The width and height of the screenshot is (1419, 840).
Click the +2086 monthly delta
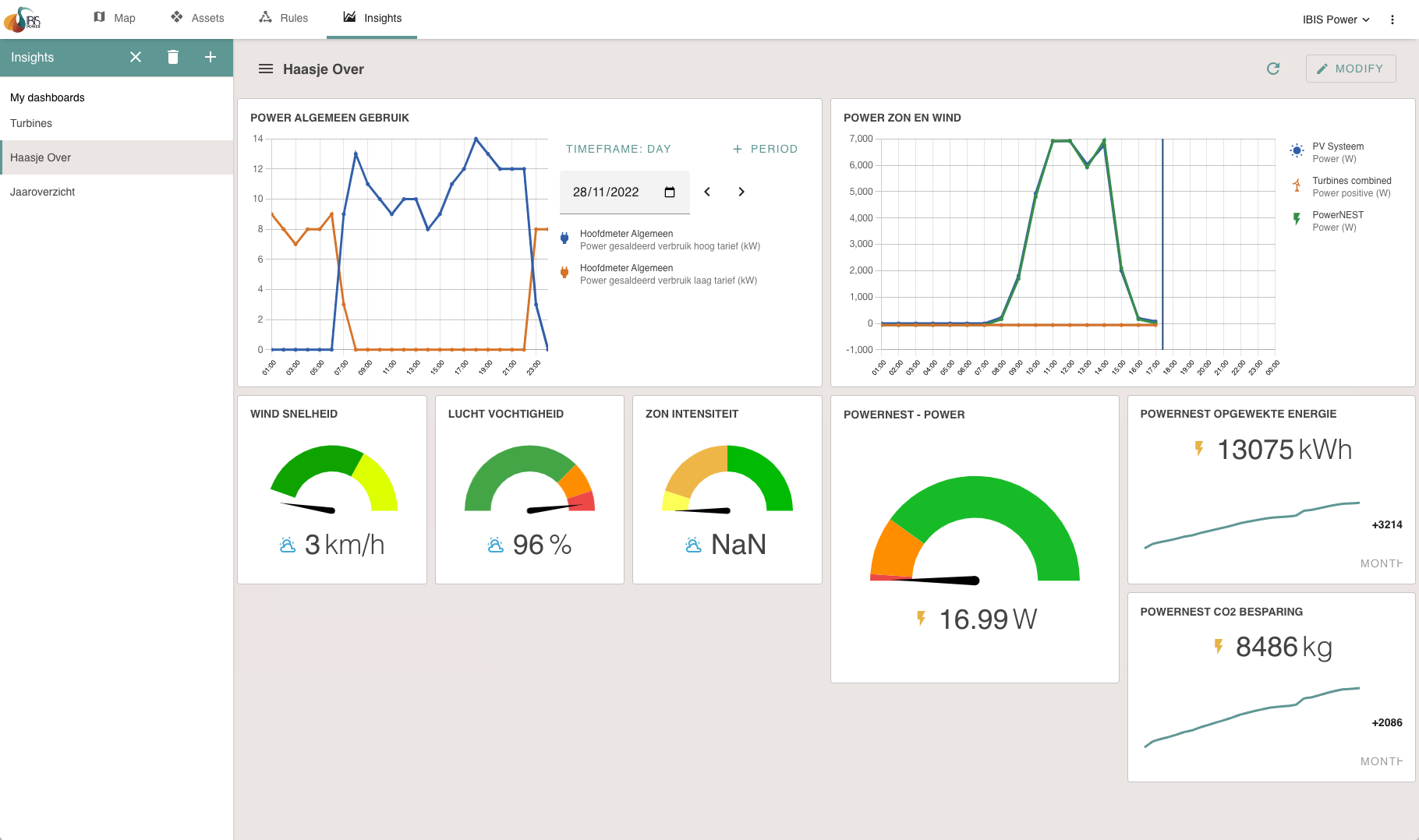pos(1387,722)
